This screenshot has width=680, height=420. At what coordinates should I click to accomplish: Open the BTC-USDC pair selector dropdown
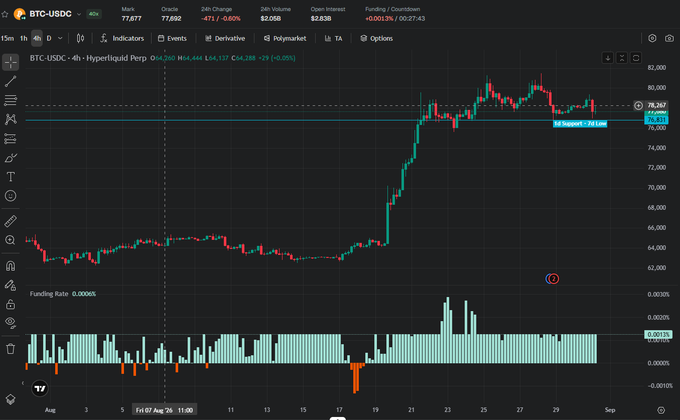78,14
